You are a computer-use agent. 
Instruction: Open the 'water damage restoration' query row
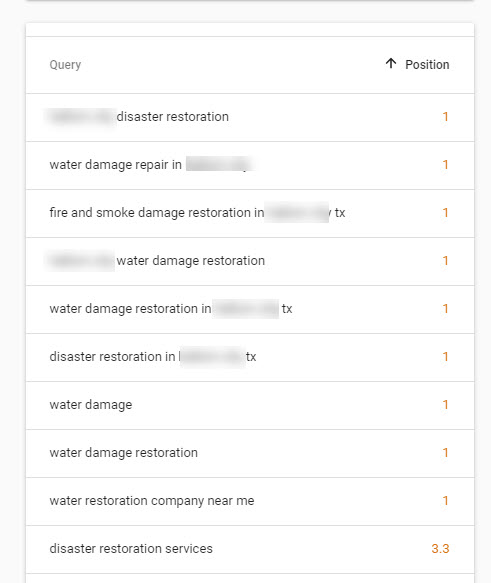coord(250,453)
